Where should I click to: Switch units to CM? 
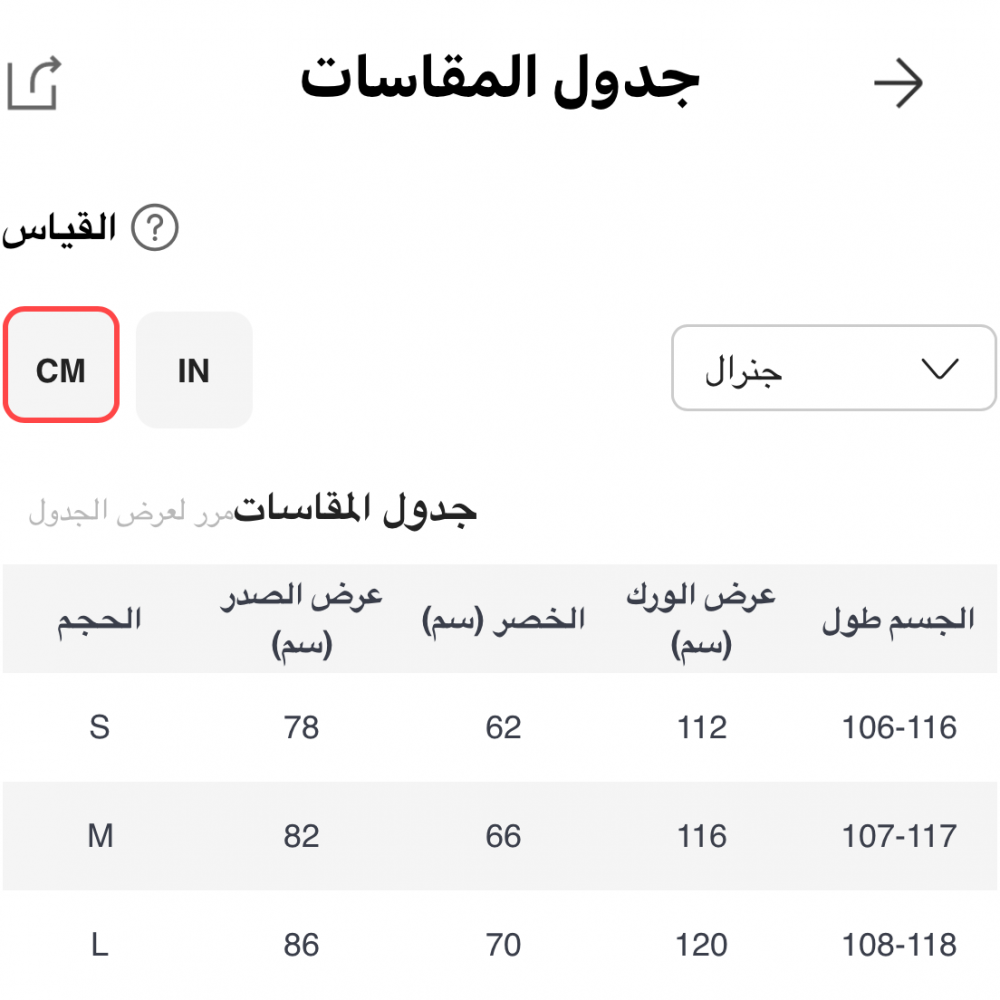pos(61,364)
